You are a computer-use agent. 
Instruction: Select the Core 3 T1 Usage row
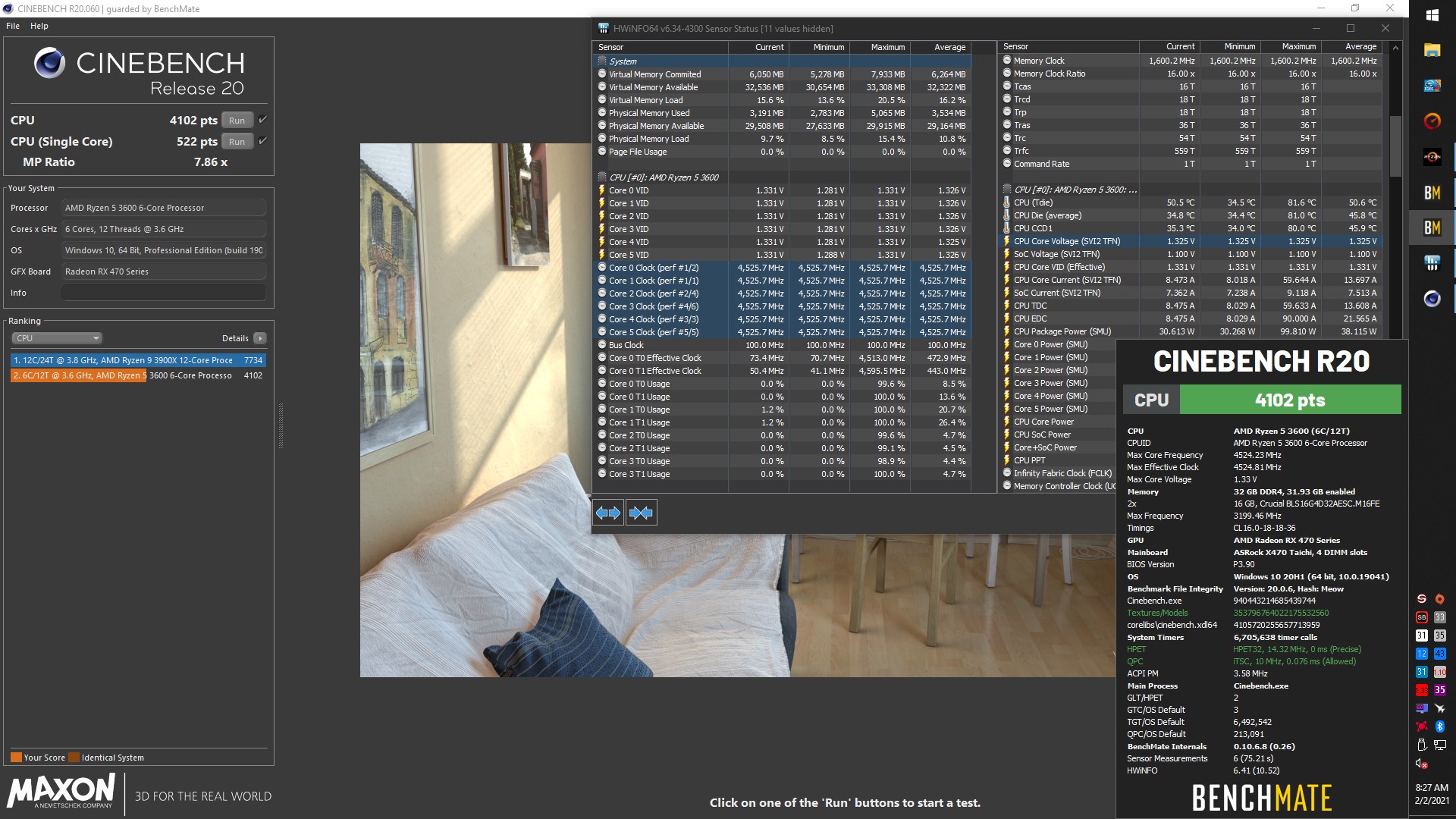pyautogui.click(x=782, y=474)
